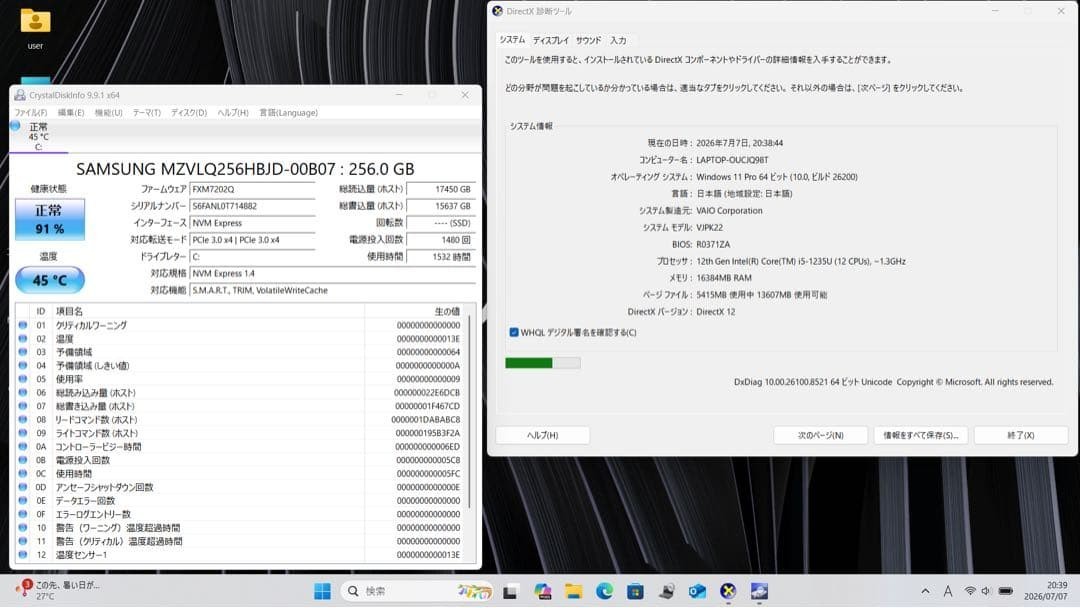Open the weather widget on the taskbar

pyautogui.click(x=59, y=590)
